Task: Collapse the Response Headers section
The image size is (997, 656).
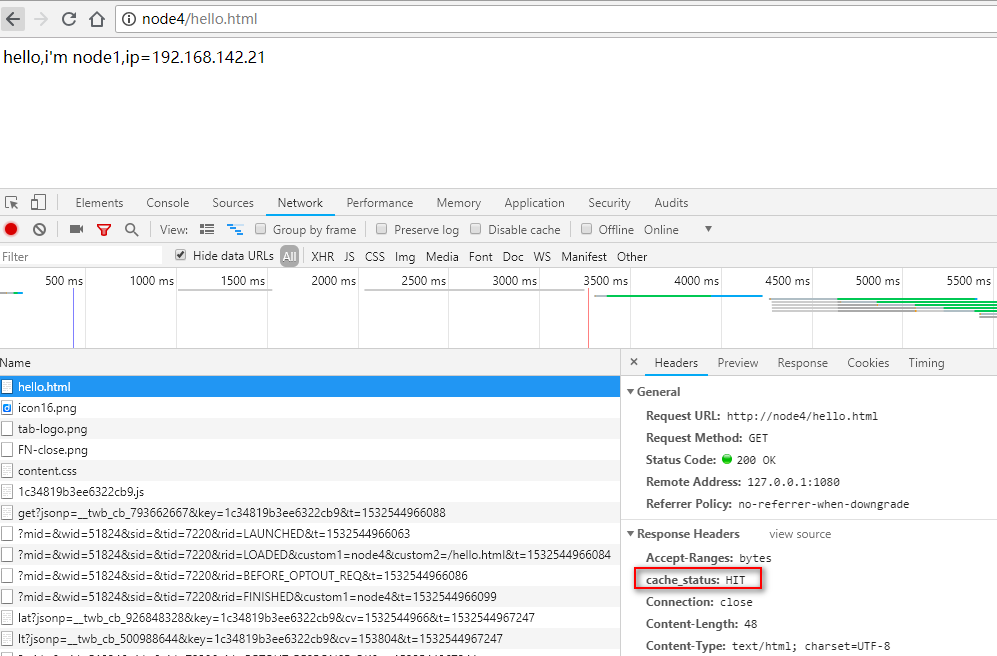Action: [x=631, y=534]
